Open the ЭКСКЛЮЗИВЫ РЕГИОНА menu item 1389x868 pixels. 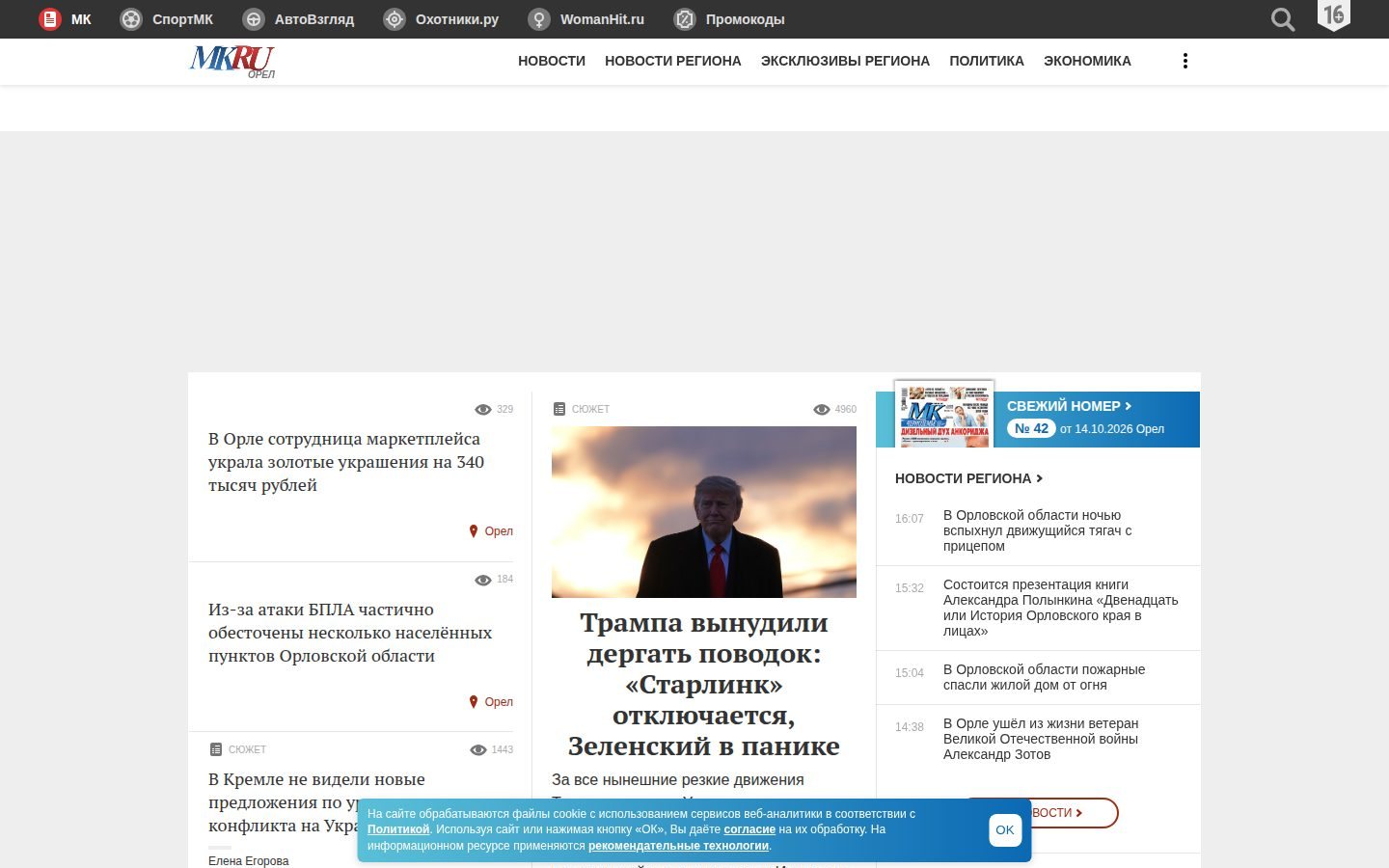point(845,61)
